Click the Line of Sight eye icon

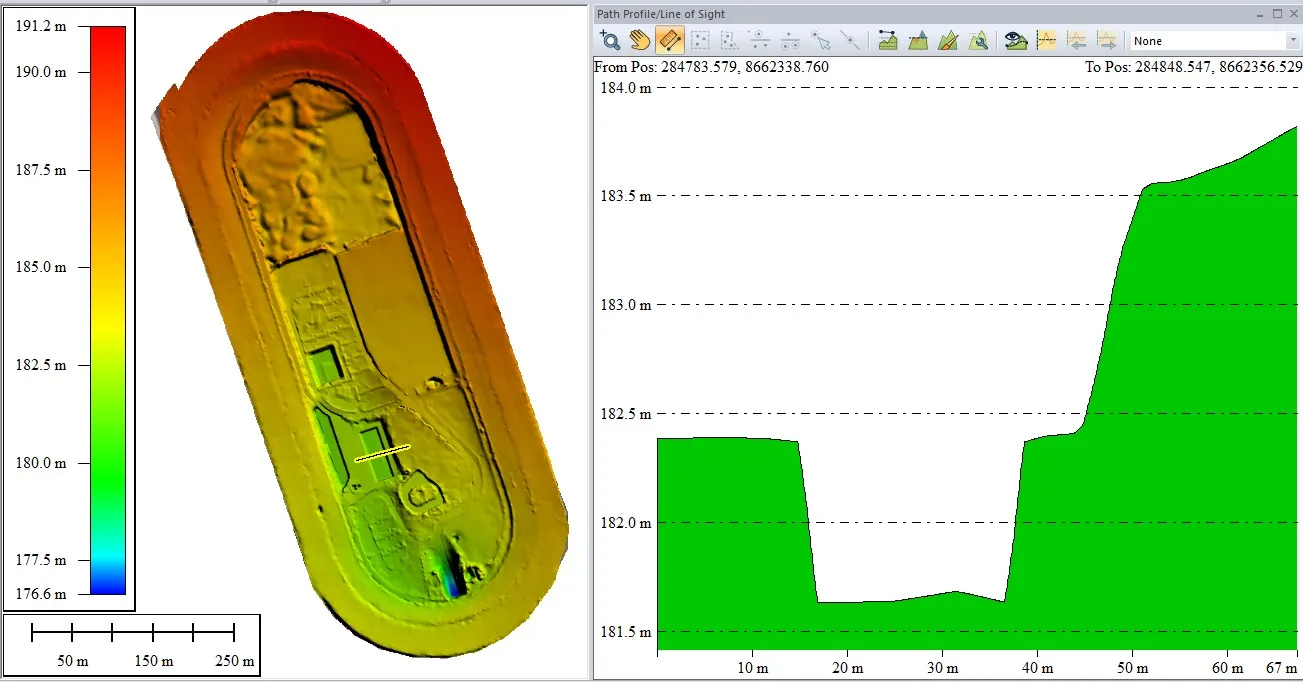(1016, 41)
